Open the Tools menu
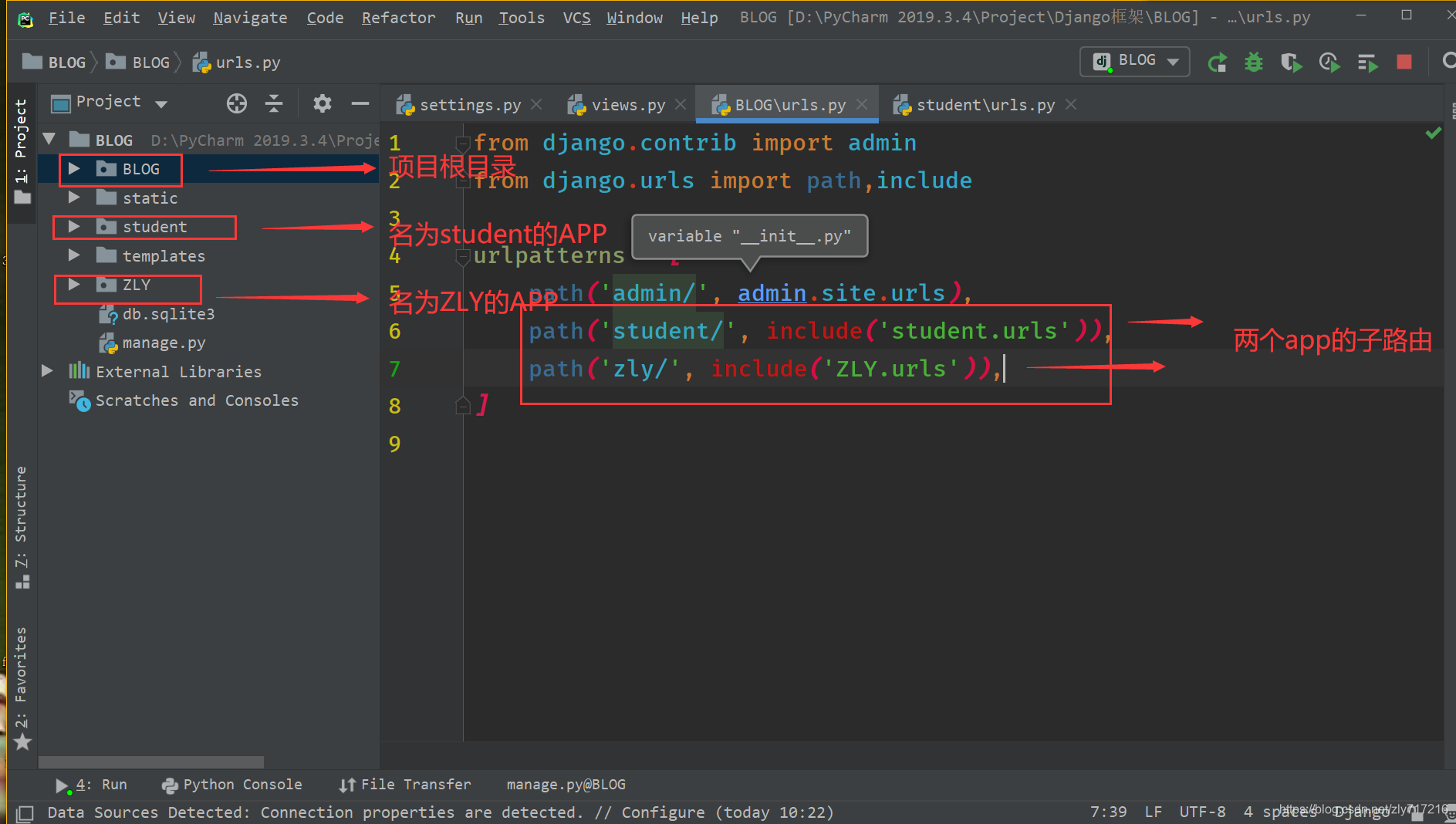The image size is (1456, 824). coord(522,17)
